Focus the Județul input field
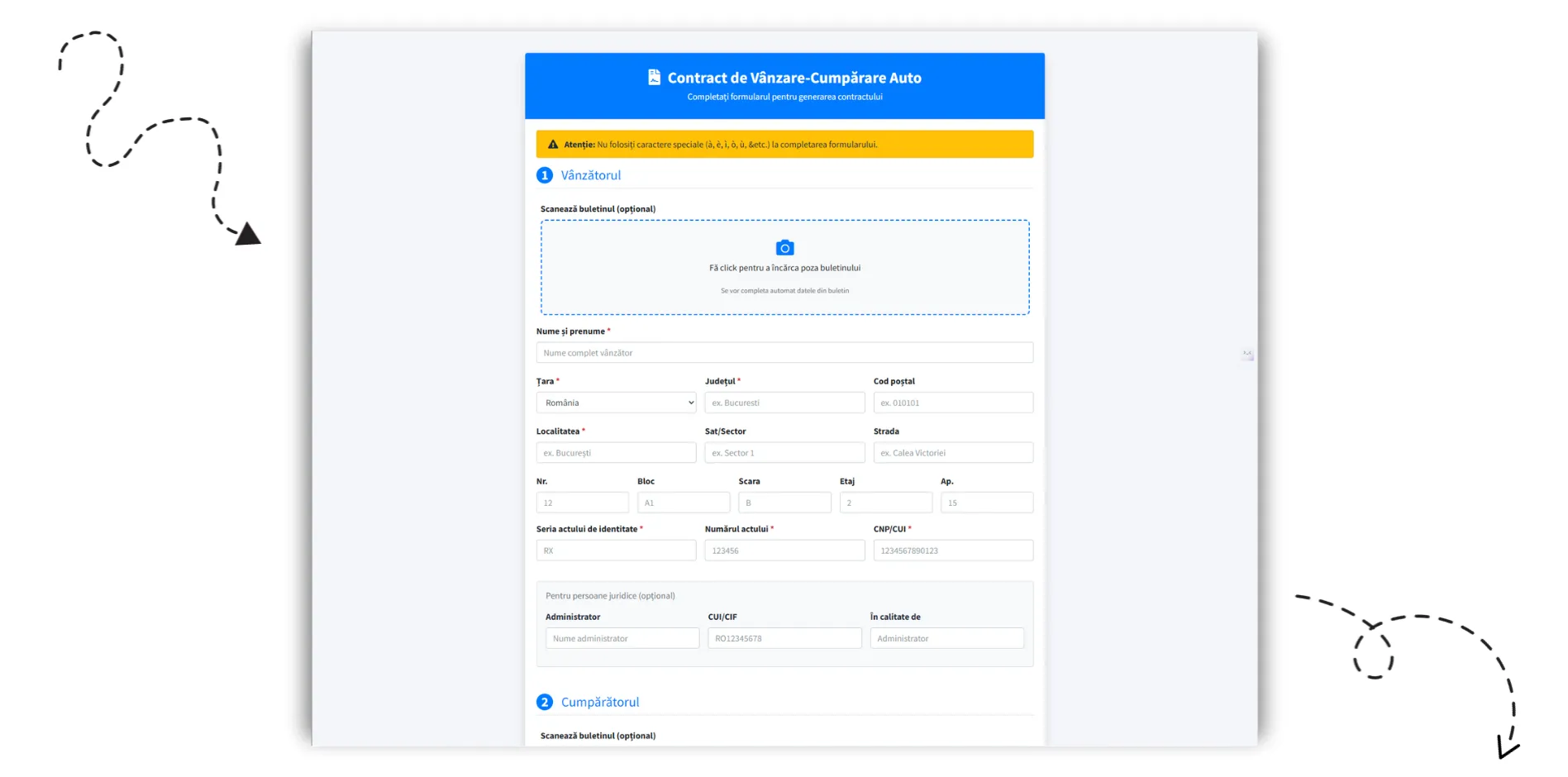This screenshot has width=1568, height=777. point(784,403)
